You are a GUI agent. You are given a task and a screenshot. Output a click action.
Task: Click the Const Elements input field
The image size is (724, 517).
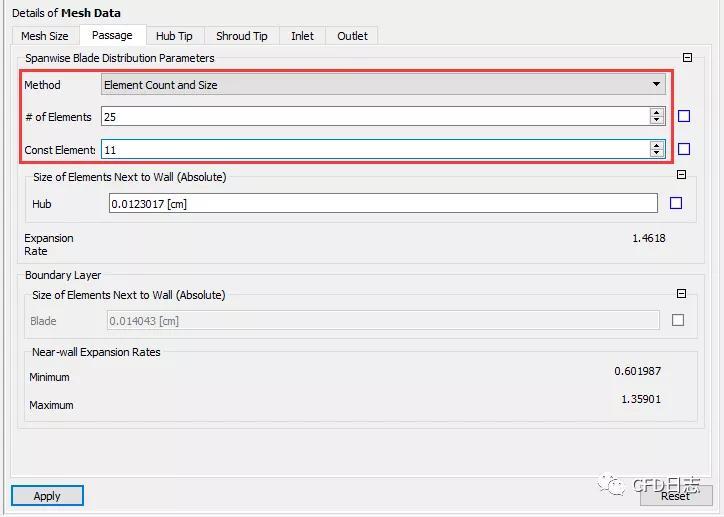375,150
